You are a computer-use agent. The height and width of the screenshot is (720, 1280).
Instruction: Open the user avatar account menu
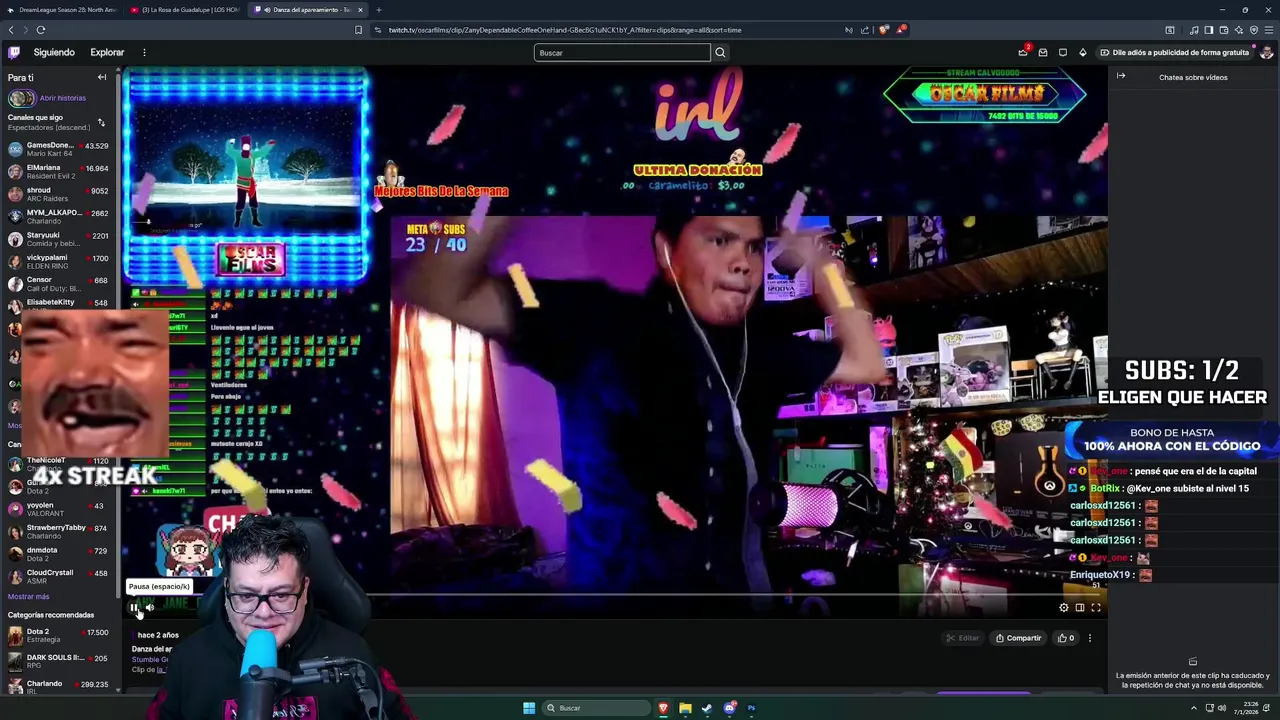pos(1266,52)
